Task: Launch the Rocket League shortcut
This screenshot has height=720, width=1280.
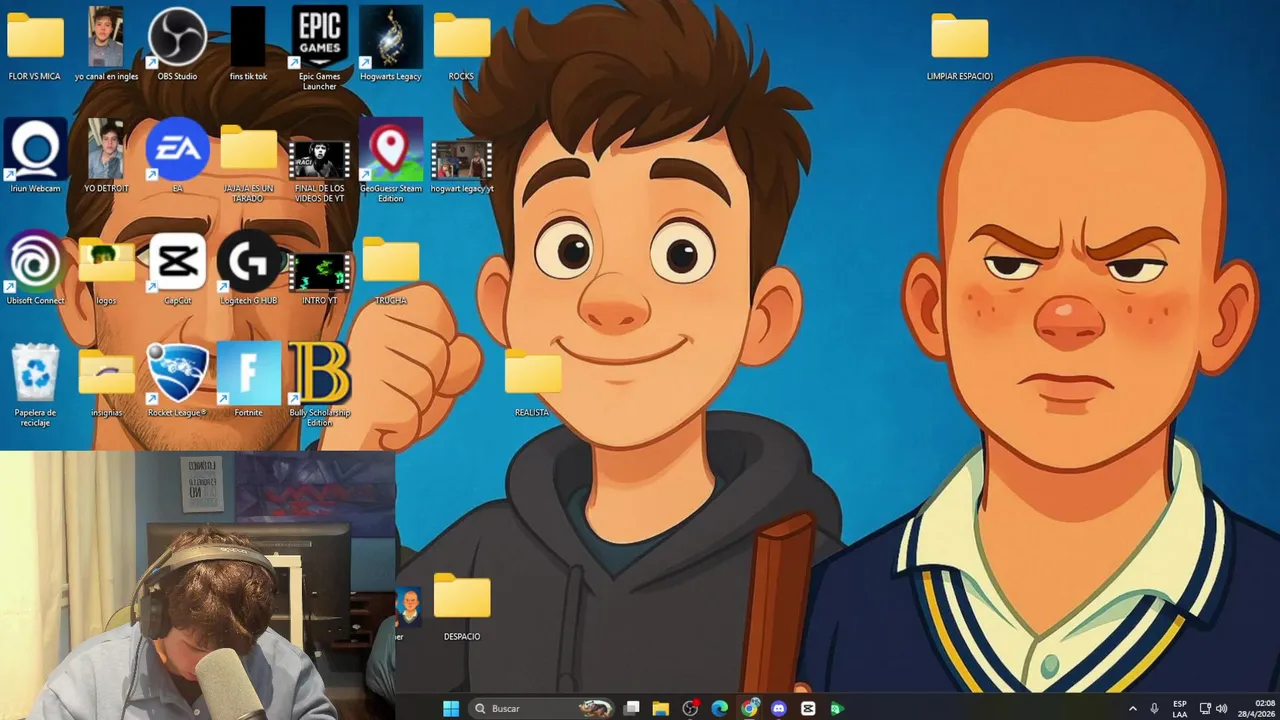Action: click(177, 380)
